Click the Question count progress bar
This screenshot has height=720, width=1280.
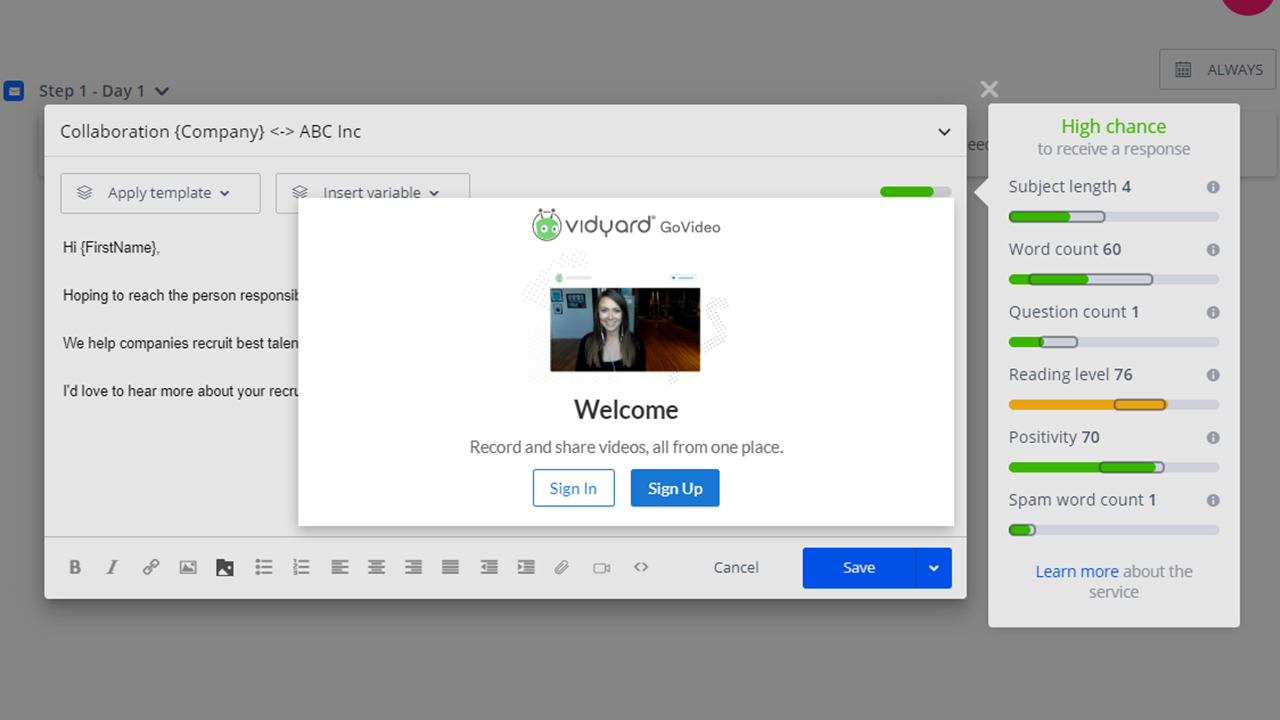pyautogui.click(x=1114, y=342)
